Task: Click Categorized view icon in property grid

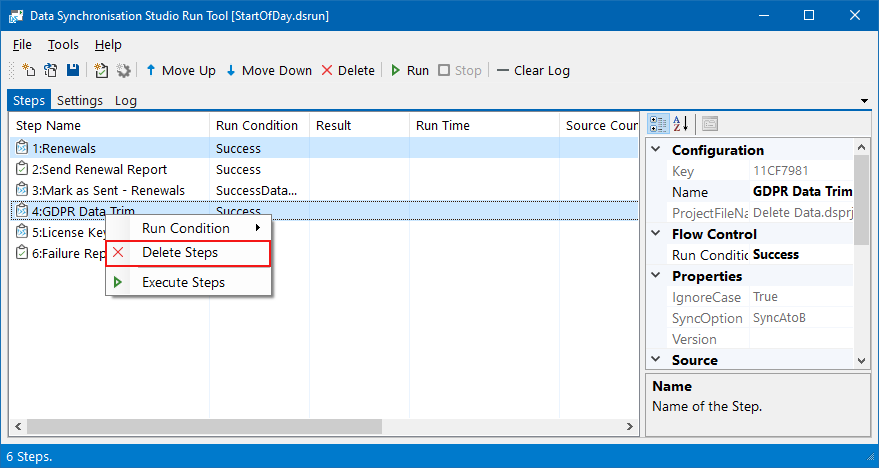Action: coord(658,124)
